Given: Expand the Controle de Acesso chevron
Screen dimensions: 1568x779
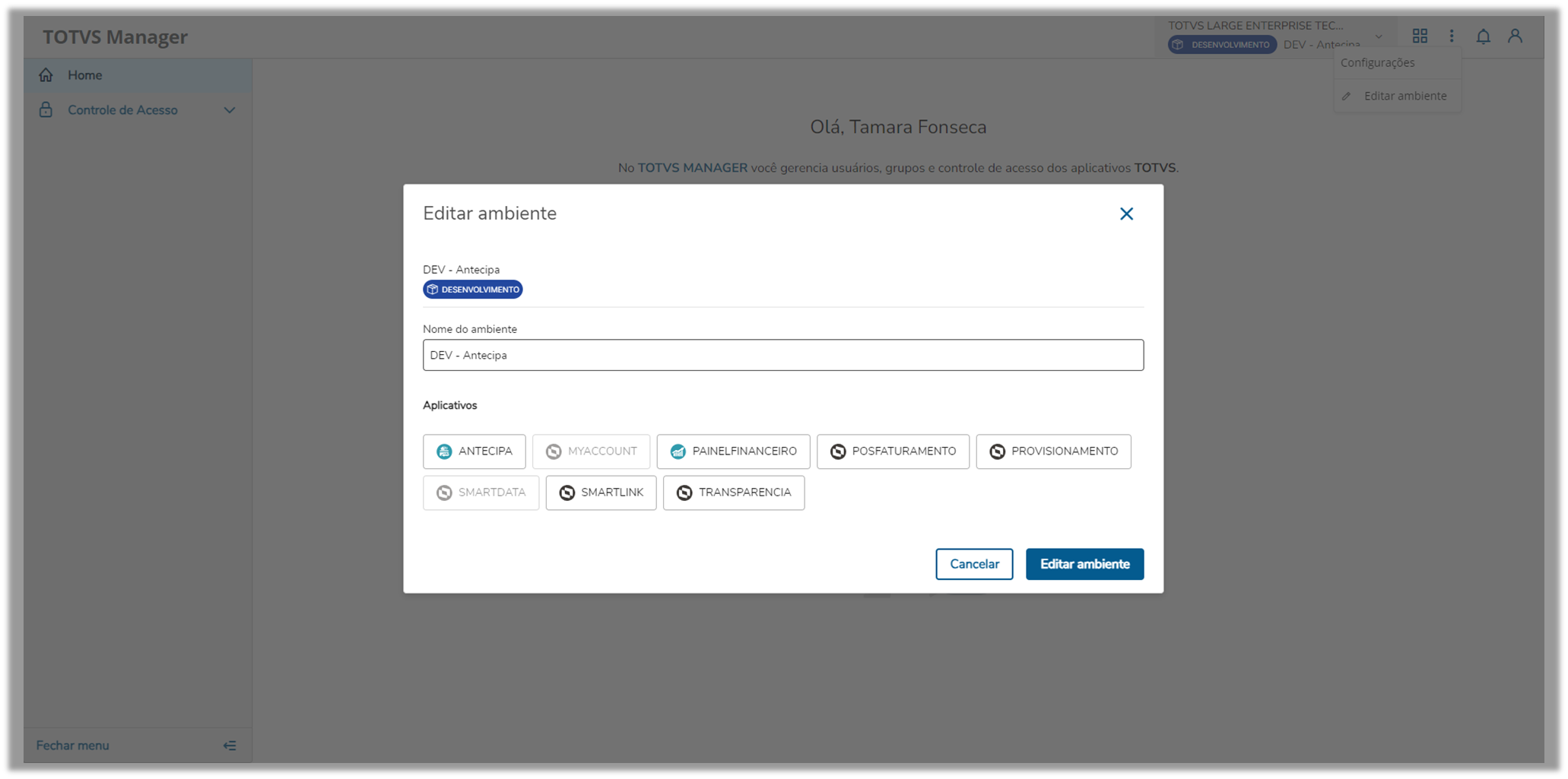Looking at the screenshot, I should click(230, 110).
